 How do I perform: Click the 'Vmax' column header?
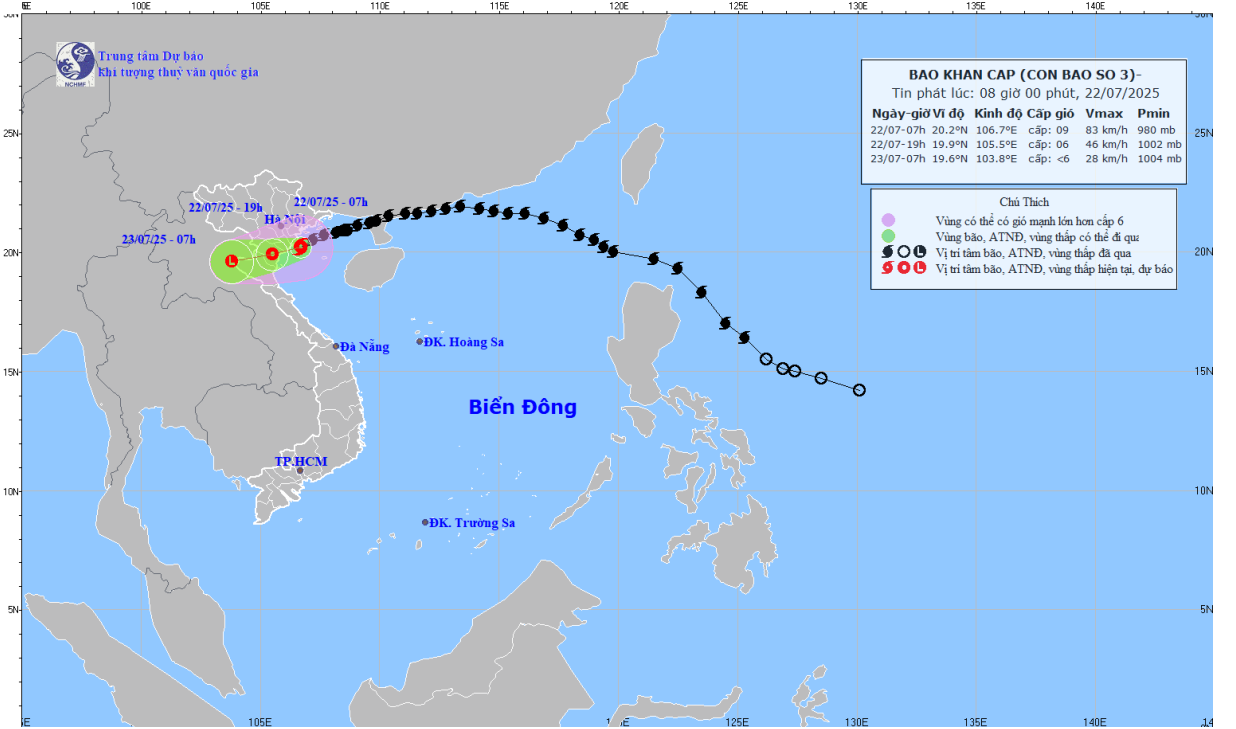pos(1104,113)
